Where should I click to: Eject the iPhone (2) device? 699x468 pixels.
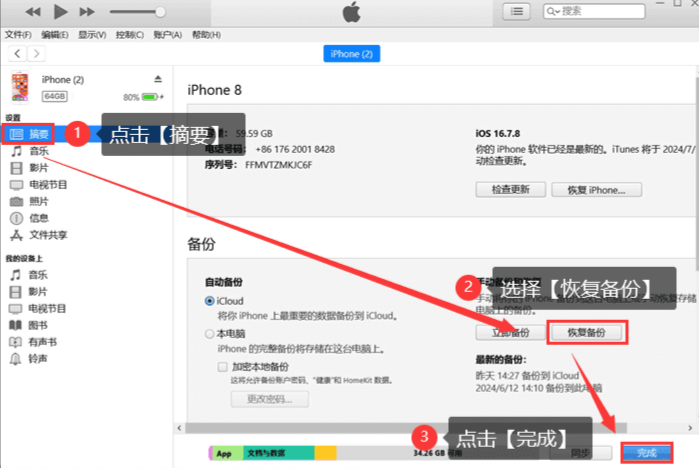coord(158,79)
